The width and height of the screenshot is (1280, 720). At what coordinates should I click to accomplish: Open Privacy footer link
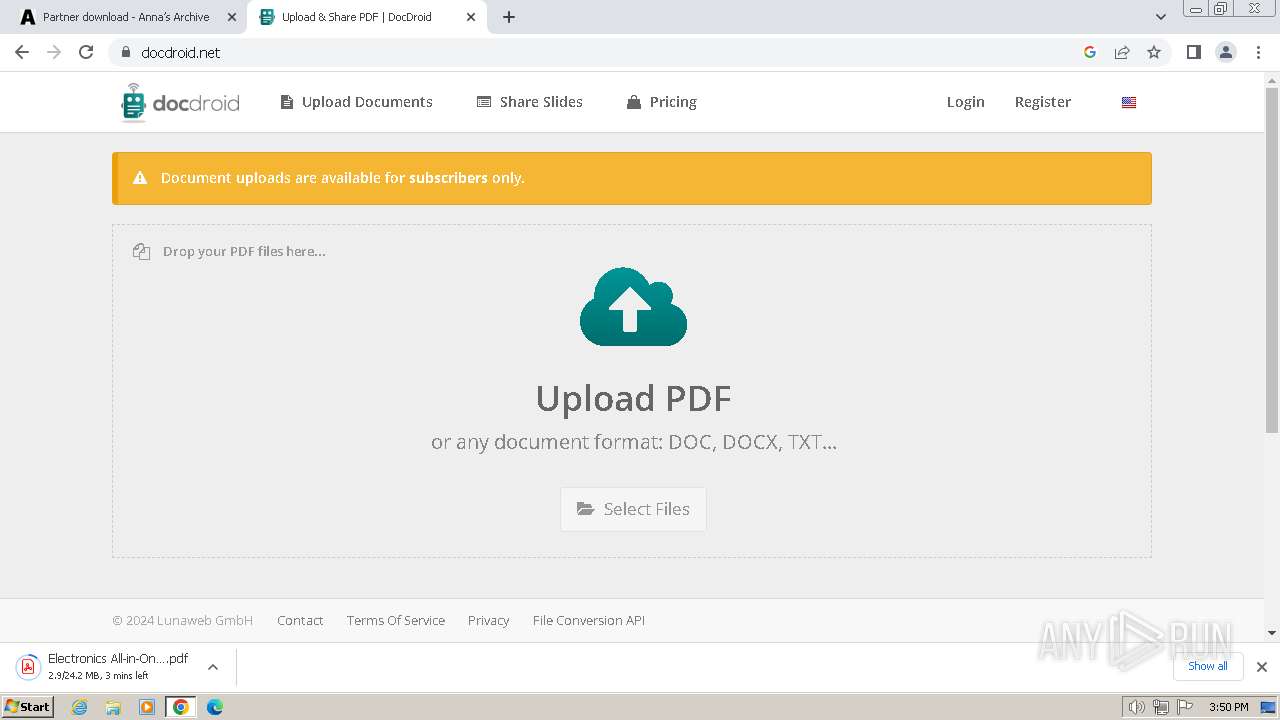(x=488, y=620)
